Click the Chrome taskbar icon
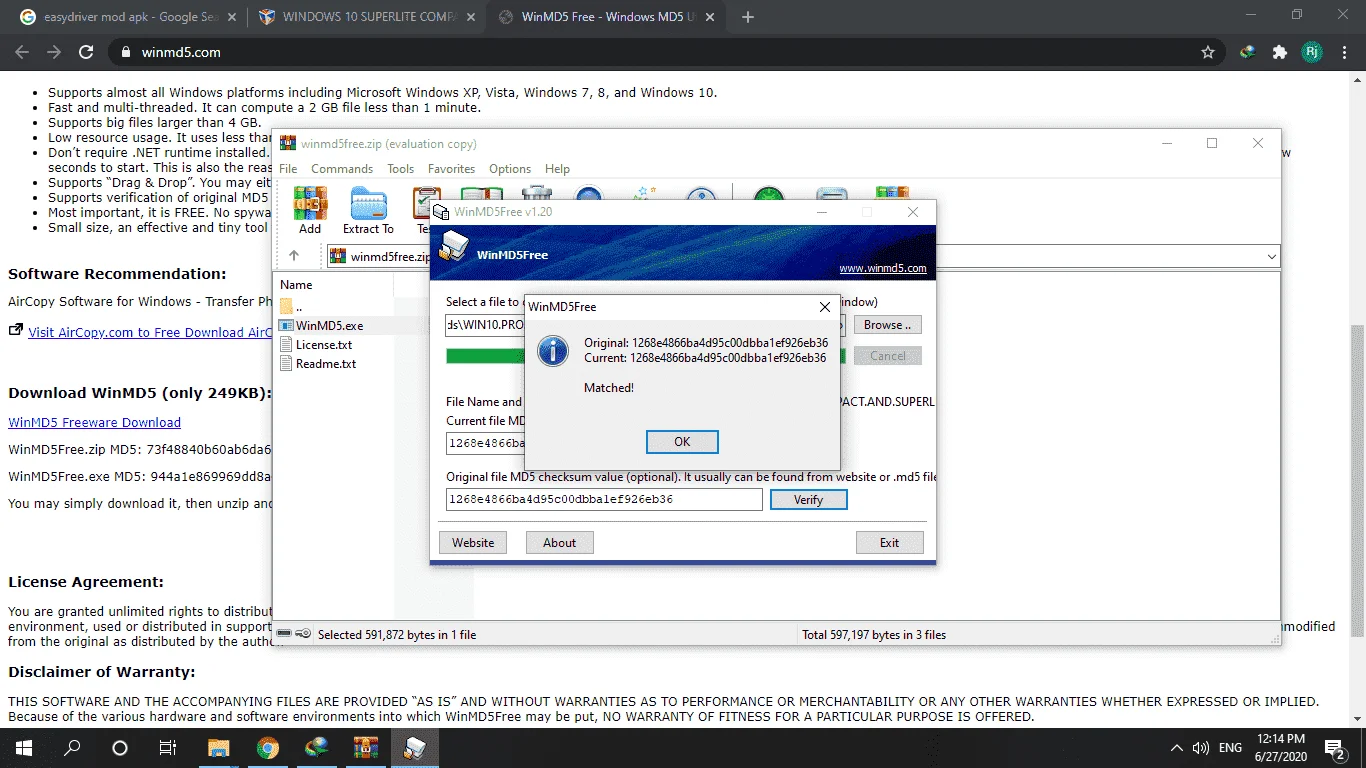 [267, 747]
